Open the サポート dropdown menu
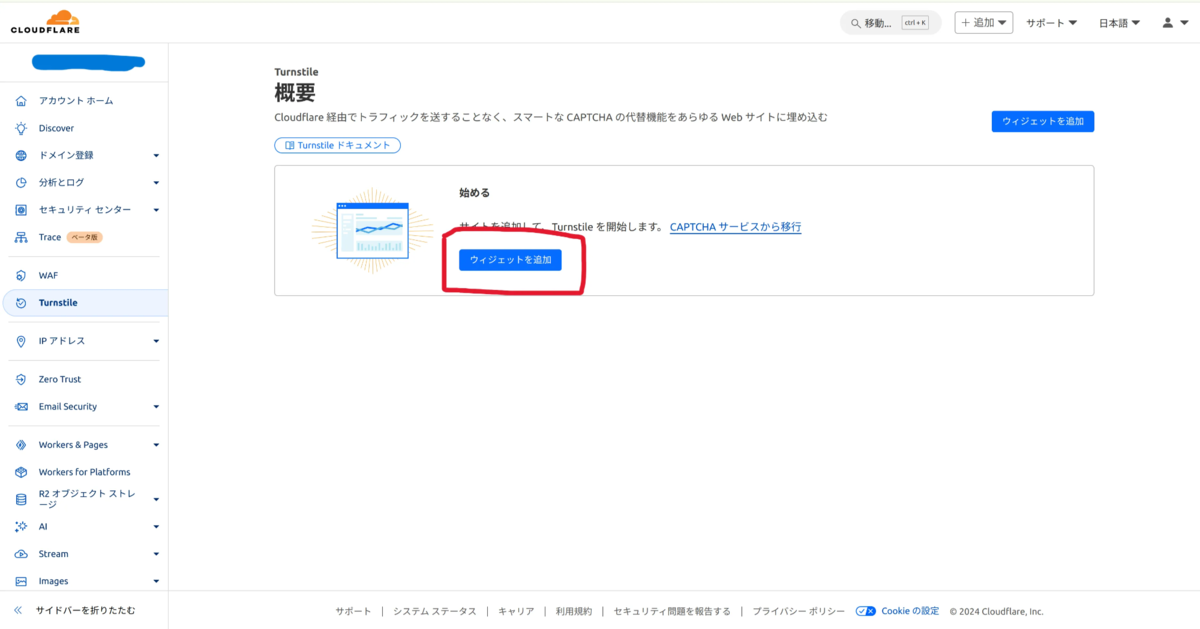 1051,23
